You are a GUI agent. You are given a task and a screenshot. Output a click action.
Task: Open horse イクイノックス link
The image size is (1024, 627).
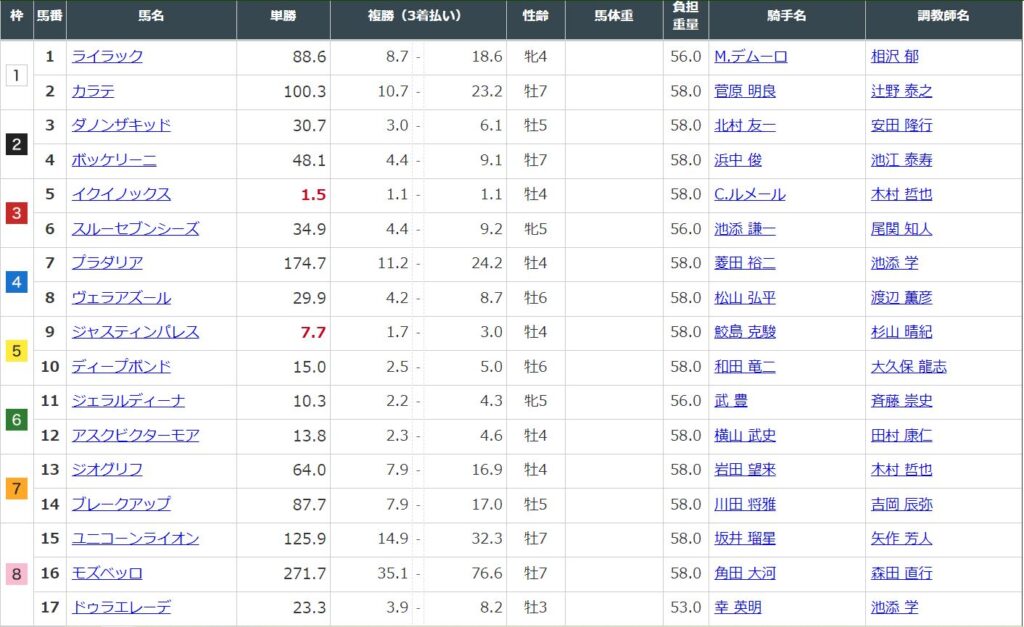pyautogui.click(x=121, y=195)
